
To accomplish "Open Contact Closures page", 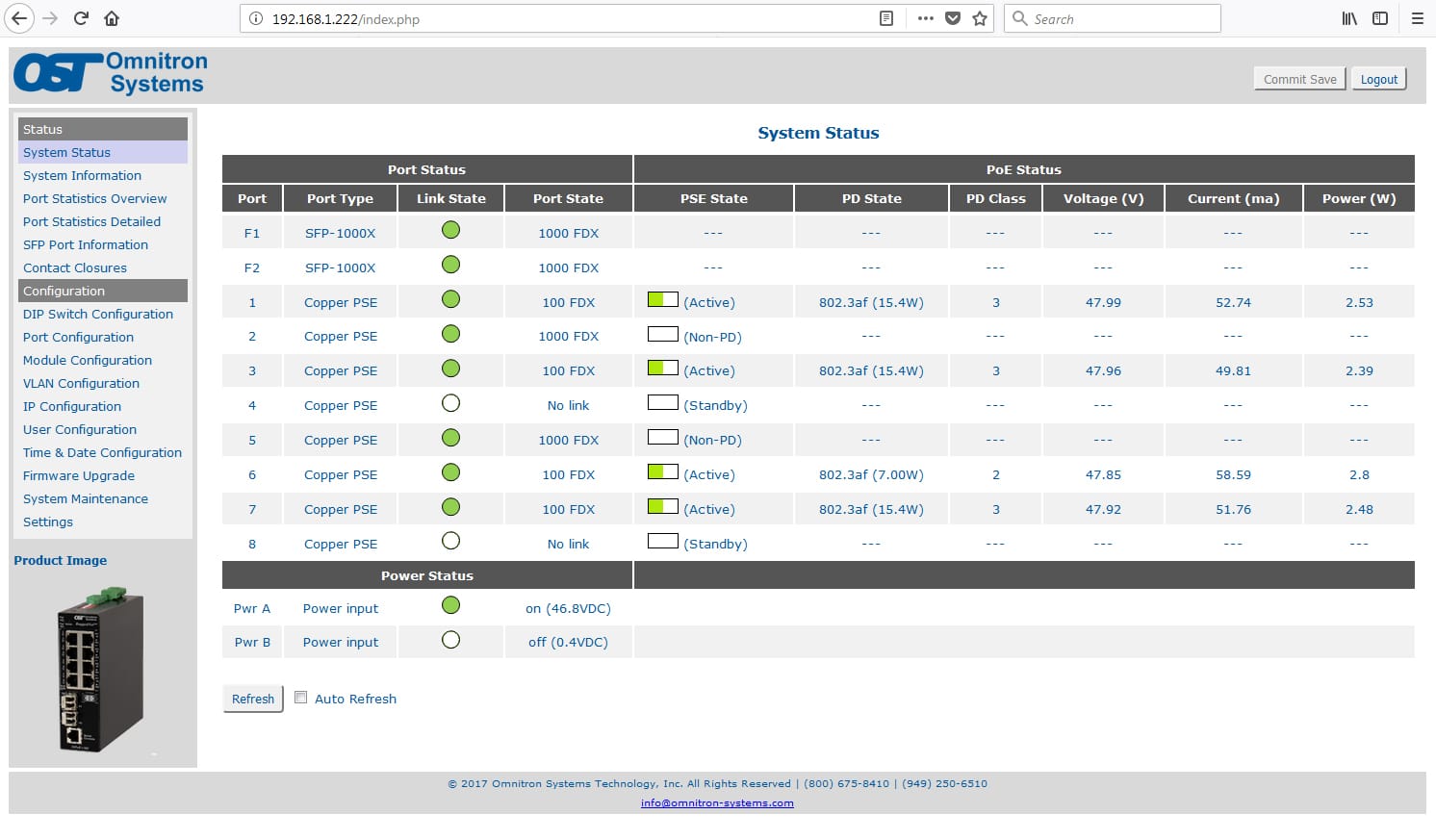I will (75, 267).
